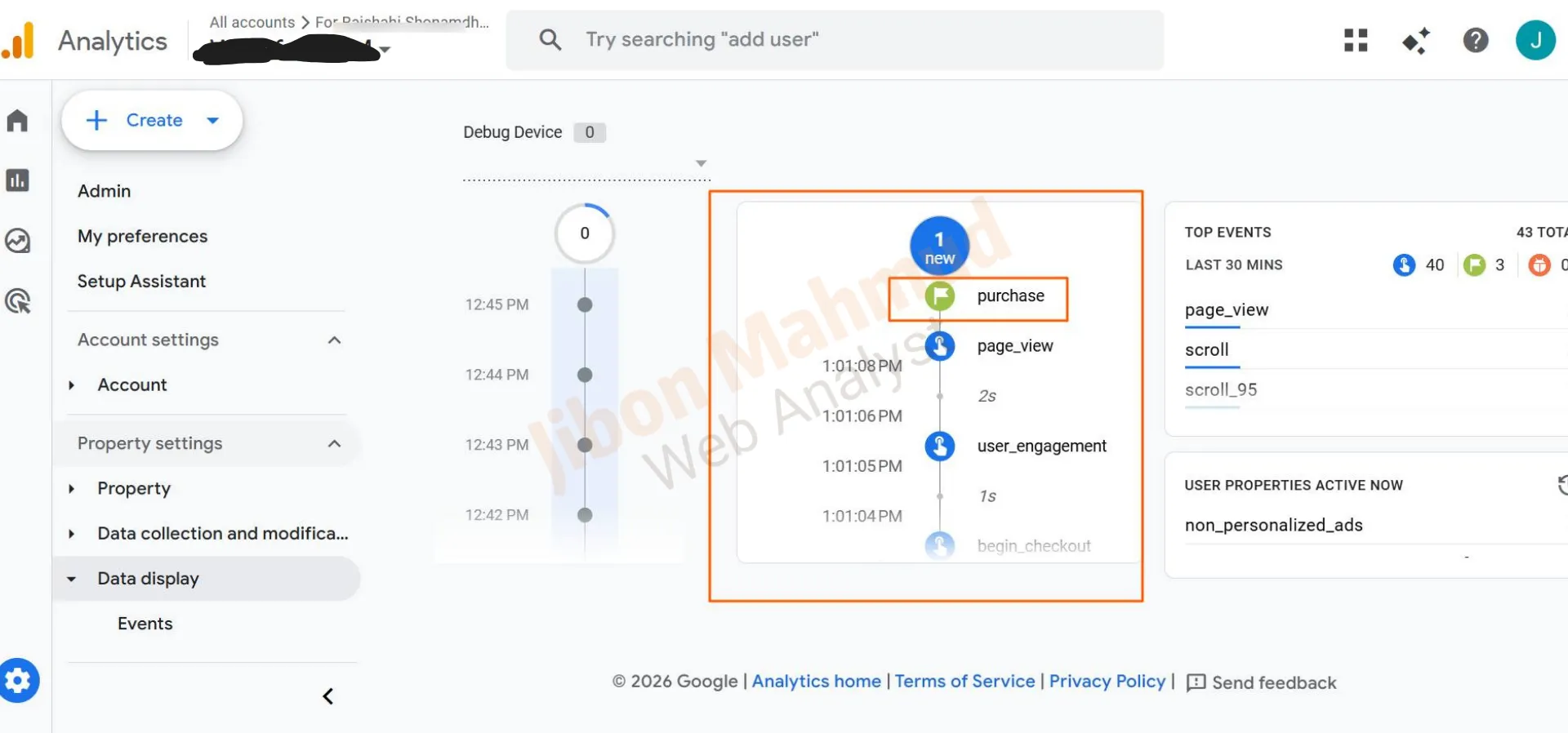
Task: Click the Terms of Service link
Action: pos(964,682)
